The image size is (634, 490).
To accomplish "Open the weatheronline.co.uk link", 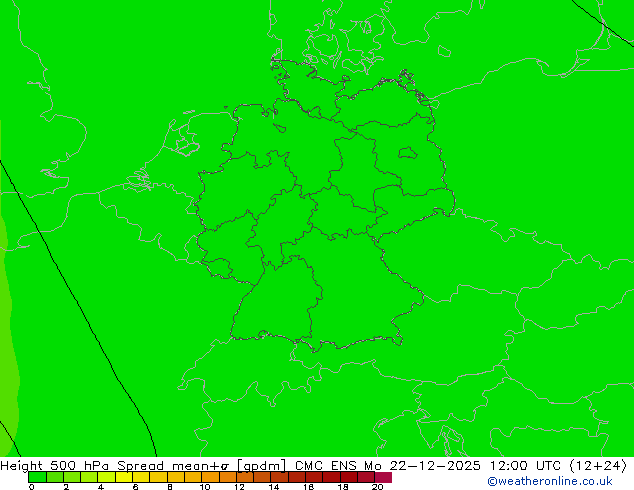I will 550,481.
